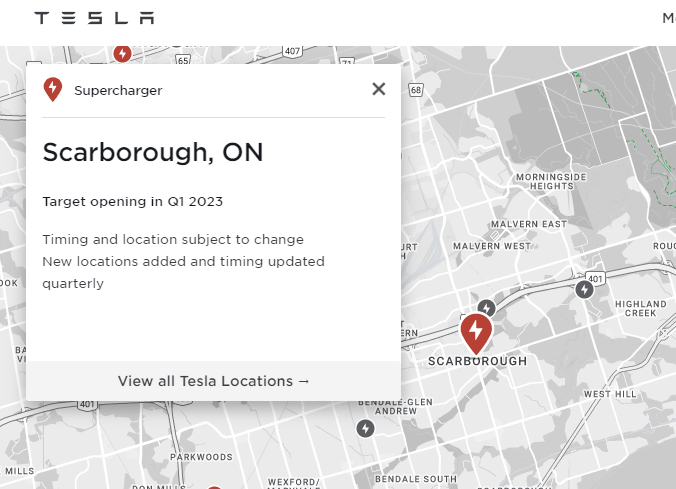676x489 pixels.
Task: Click the Scarborough, ON popup heading
Action: [x=153, y=152]
